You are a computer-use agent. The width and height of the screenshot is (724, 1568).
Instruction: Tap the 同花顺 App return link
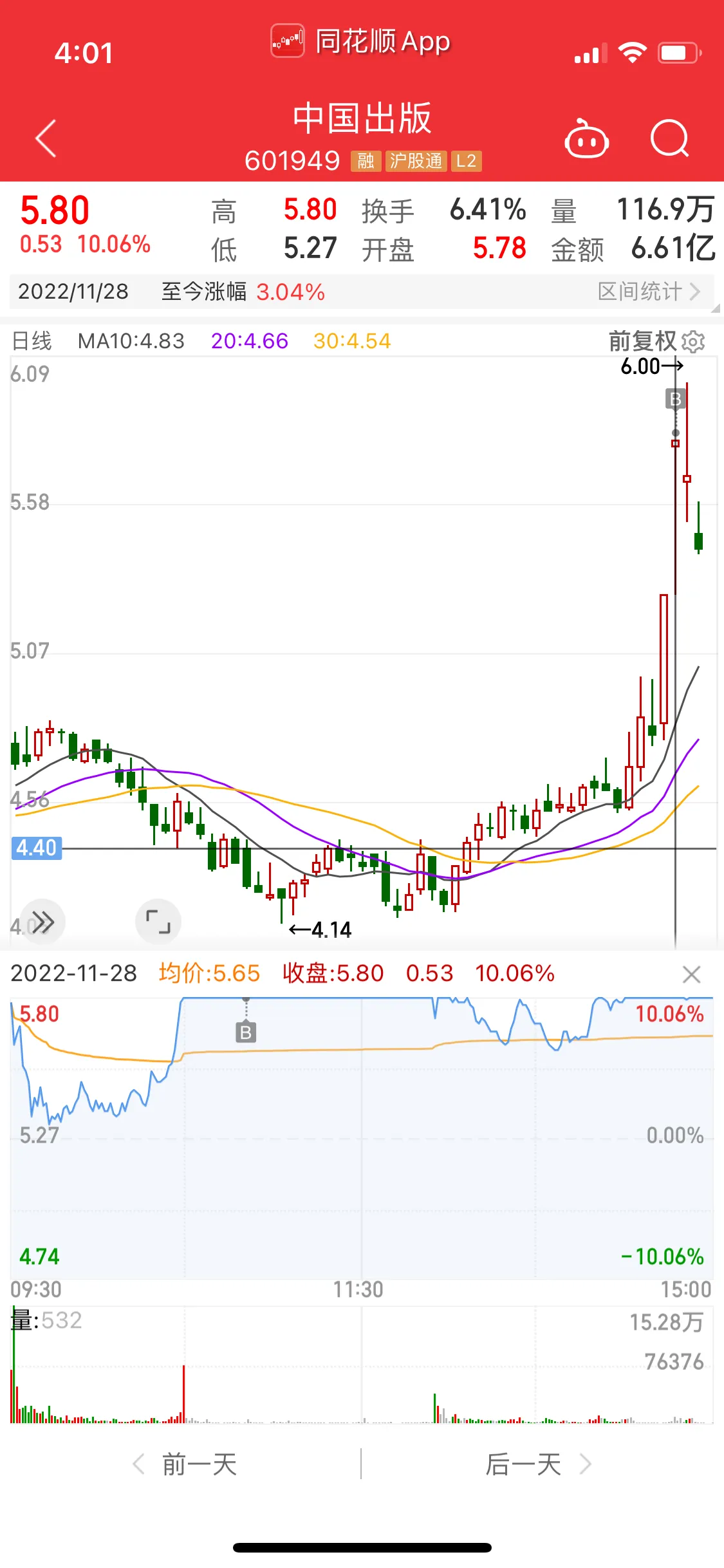360,41
